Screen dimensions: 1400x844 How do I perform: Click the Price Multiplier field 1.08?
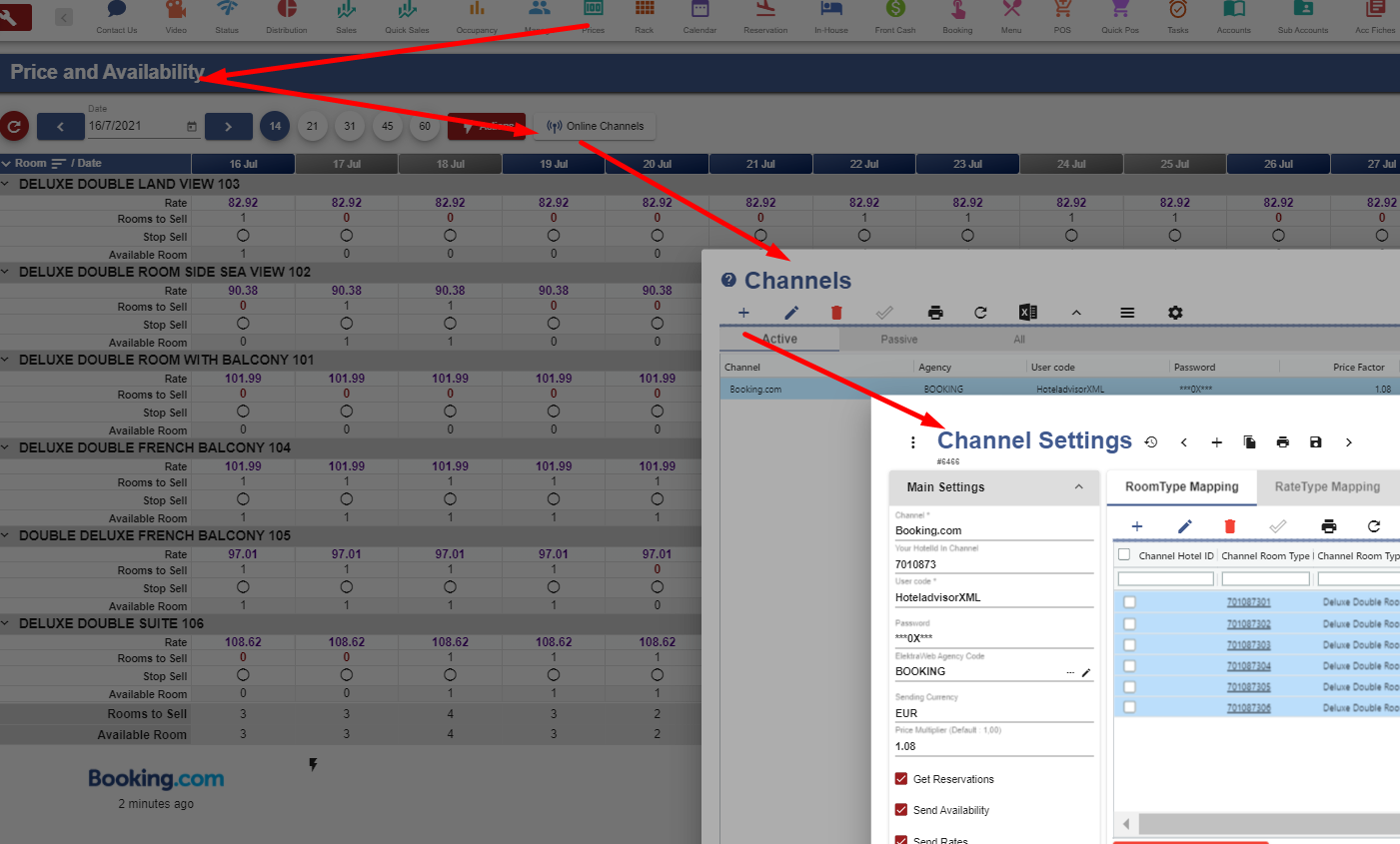(993, 746)
